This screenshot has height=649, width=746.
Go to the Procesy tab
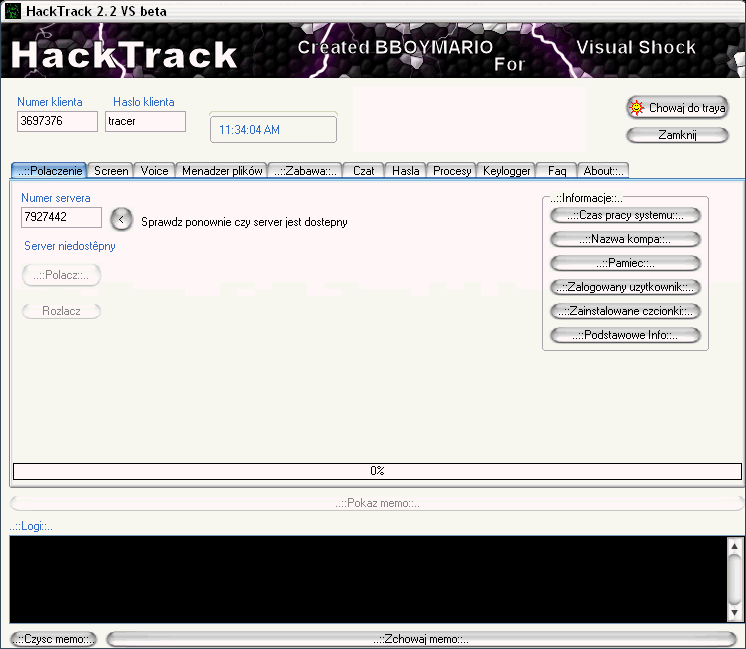click(452, 171)
